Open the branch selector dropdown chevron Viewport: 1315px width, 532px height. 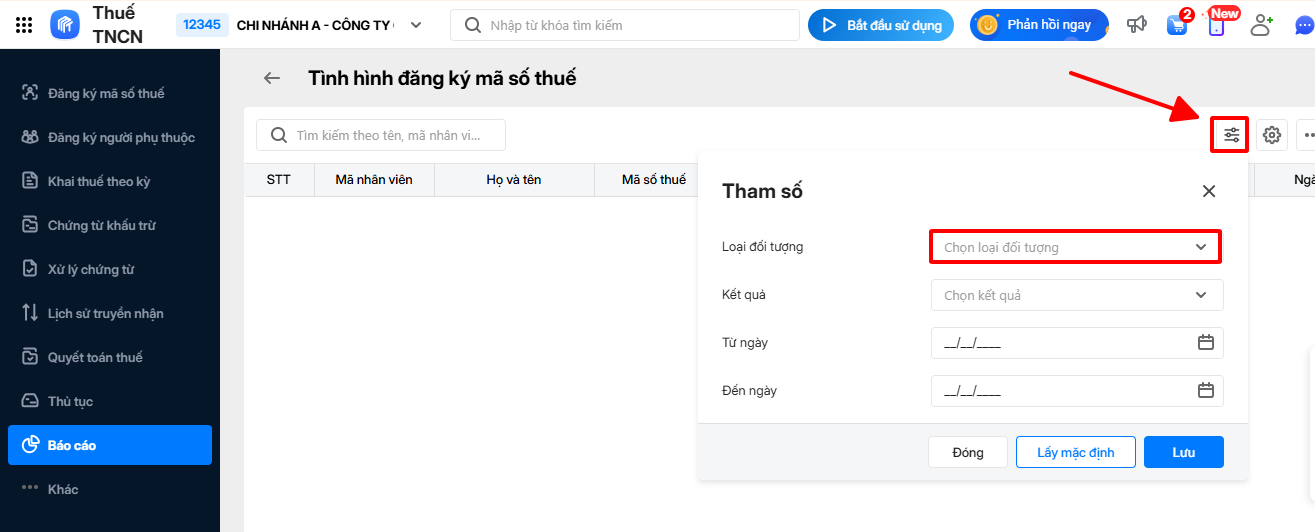416,25
